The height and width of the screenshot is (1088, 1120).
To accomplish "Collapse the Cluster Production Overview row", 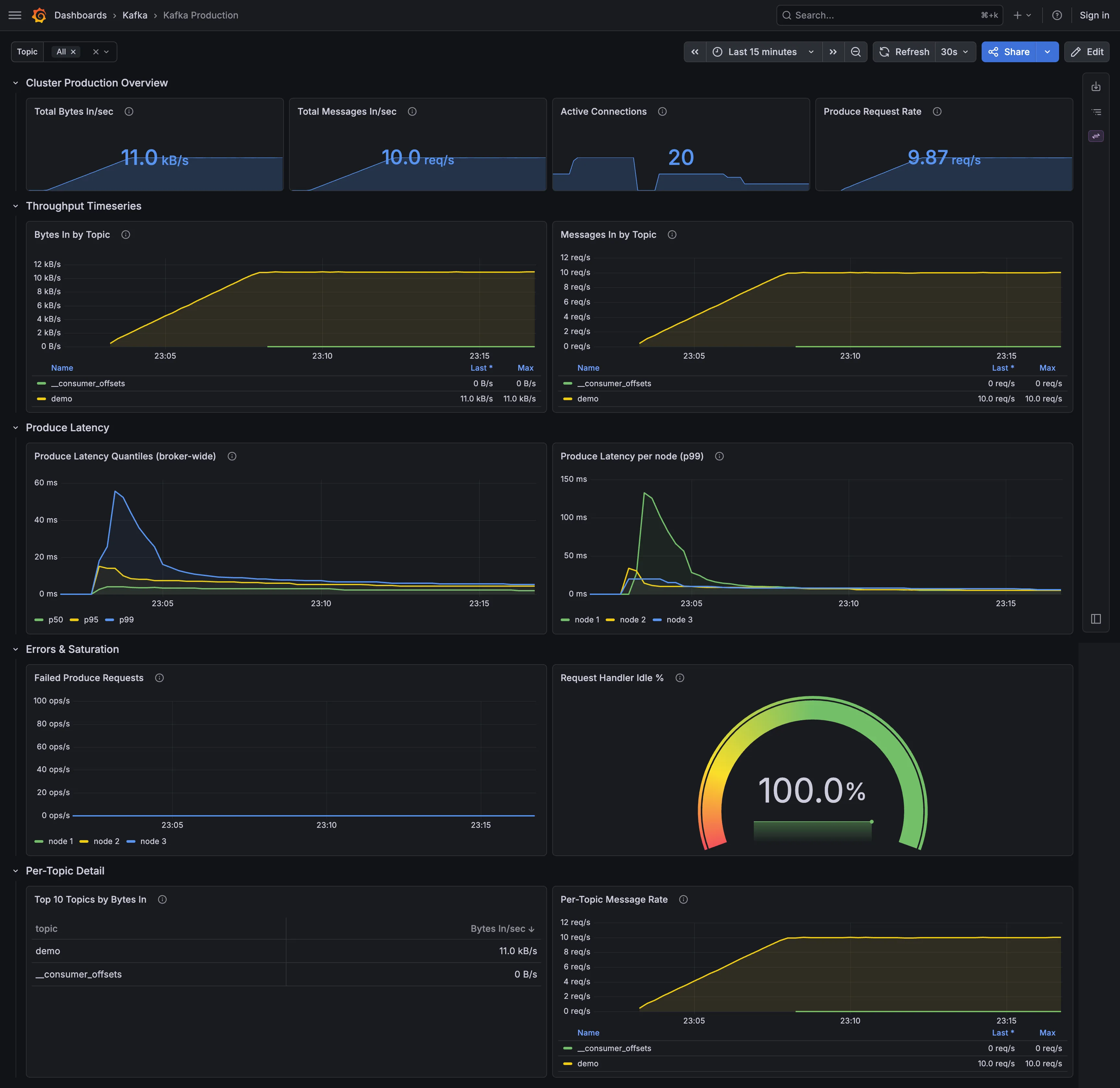I will 16,83.
